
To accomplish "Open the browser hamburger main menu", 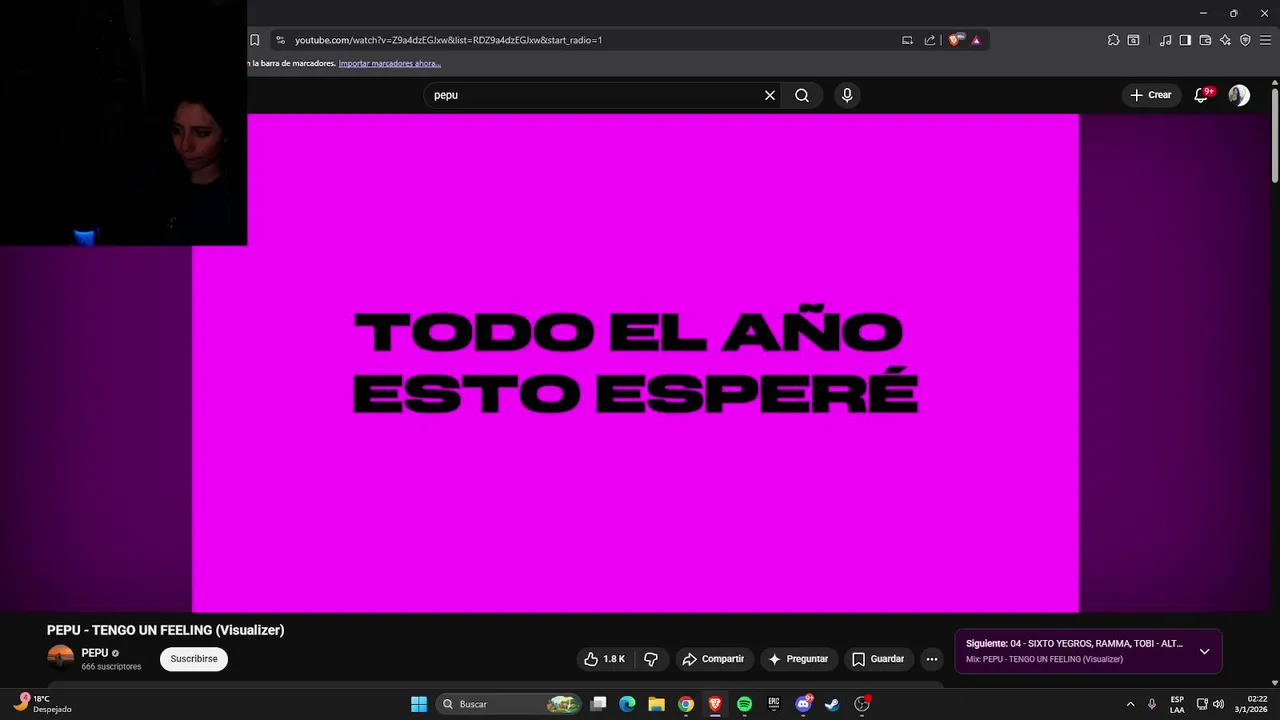I will (x=1265, y=40).
